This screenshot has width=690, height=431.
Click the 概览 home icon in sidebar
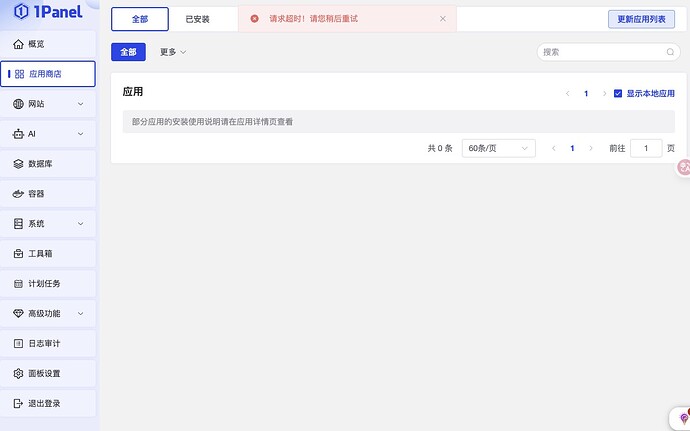(x=19, y=44)
